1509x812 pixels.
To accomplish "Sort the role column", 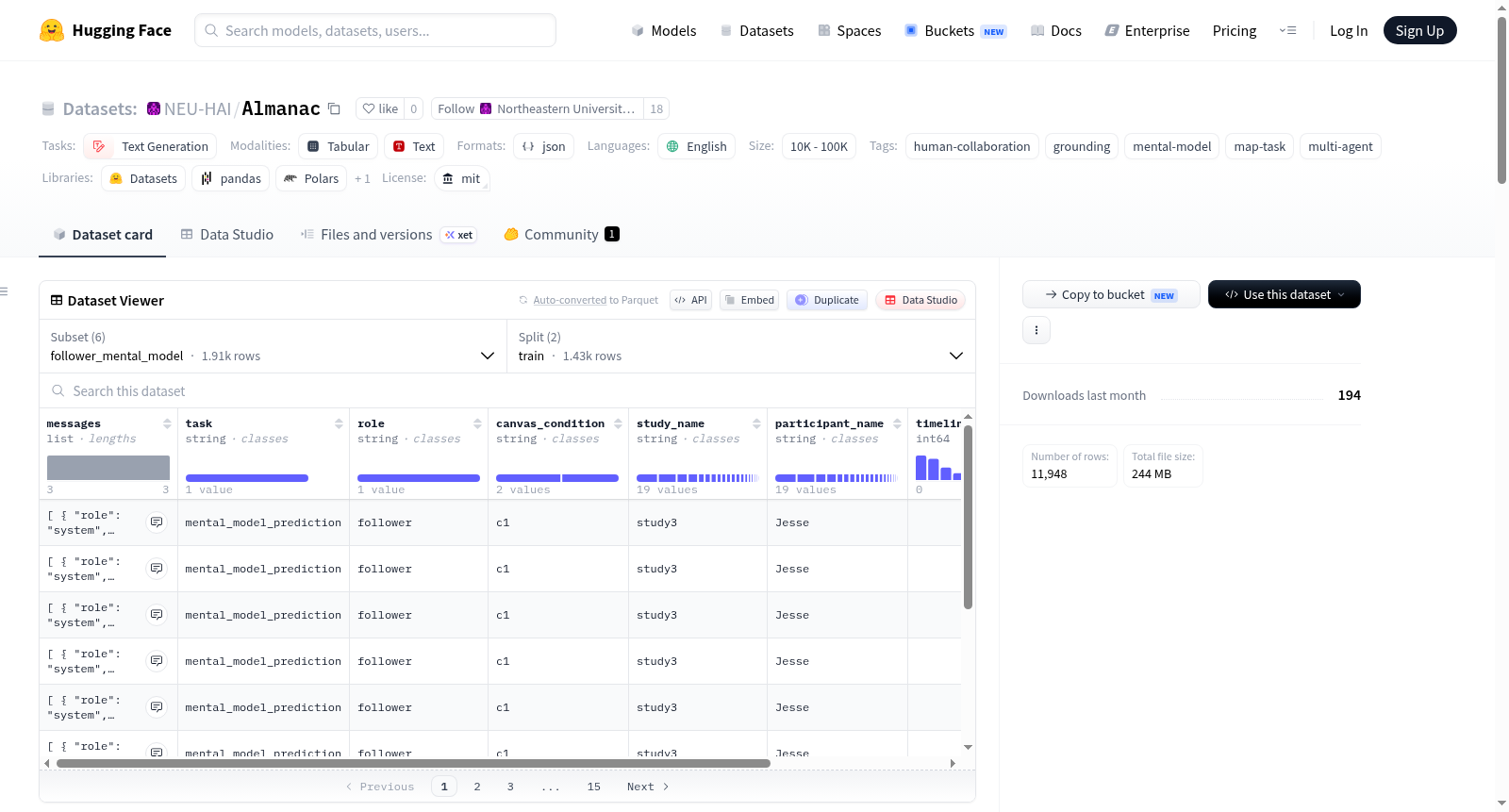I will click(x=477, y=424).
